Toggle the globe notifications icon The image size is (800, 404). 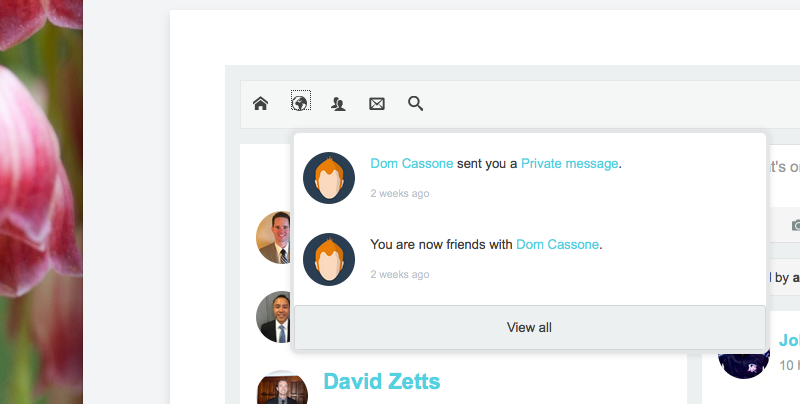pyautogui.click(x=301, y=101)
